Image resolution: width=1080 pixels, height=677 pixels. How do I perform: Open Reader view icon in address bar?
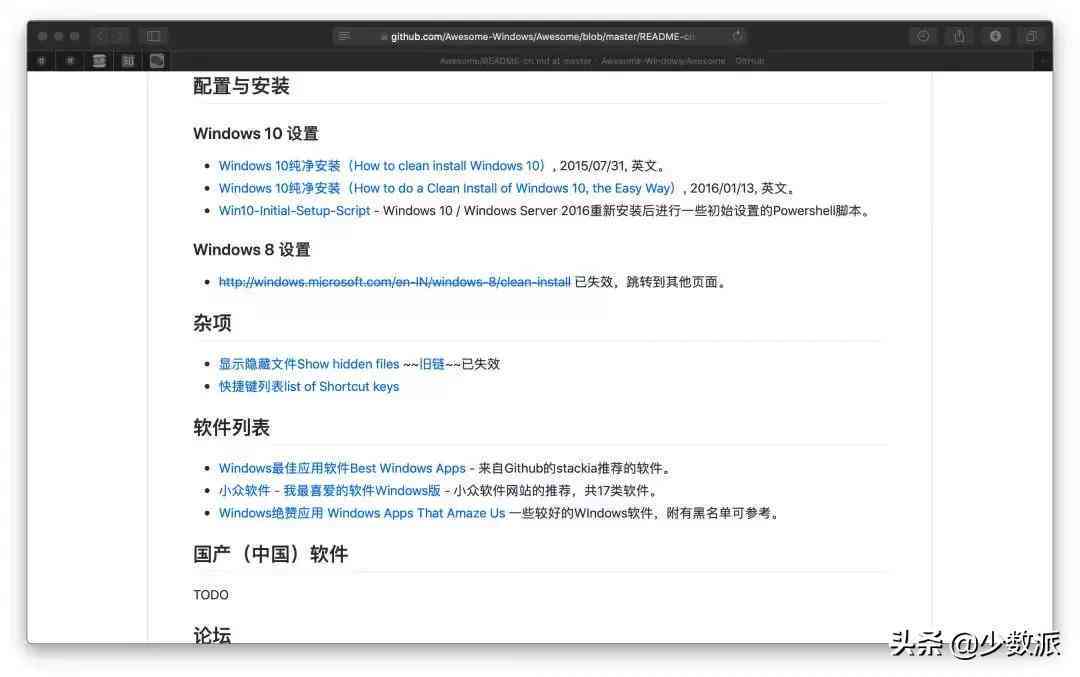pyautogui.click(x=344, y=36)
